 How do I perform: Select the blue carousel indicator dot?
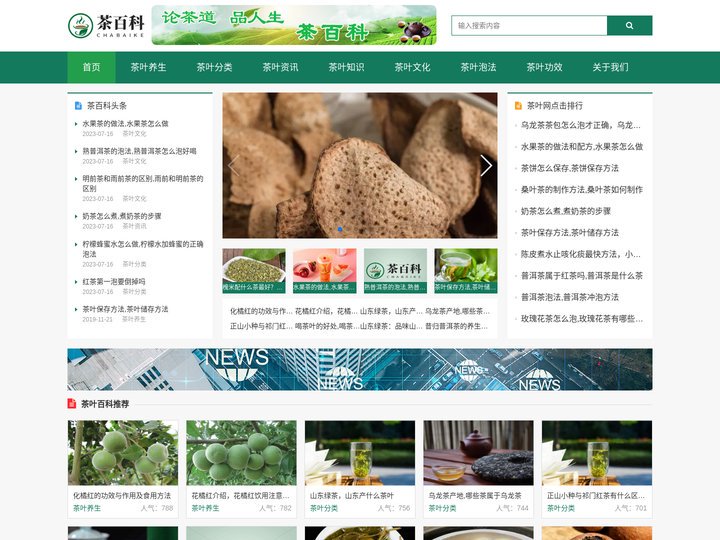(x=340, y=229)
